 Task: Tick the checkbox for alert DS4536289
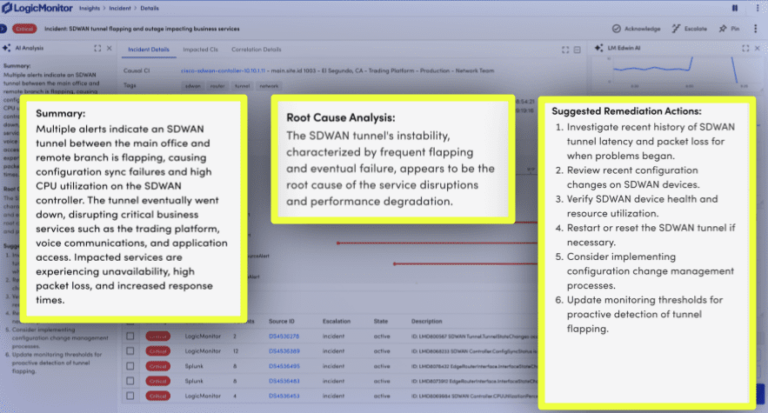[x=130, y=352]
